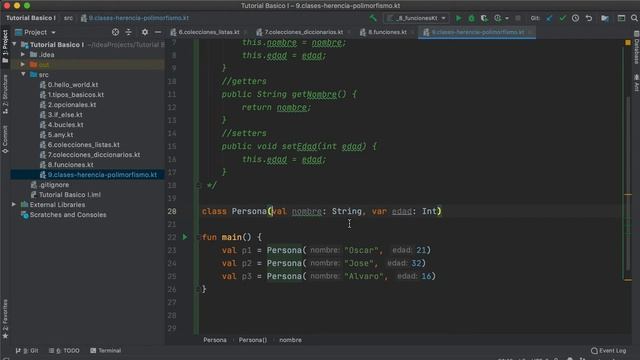640x360 pixels.
Task: Open the _8_funcionesKt run configuration dropdown
Action: tap(416, 18)
